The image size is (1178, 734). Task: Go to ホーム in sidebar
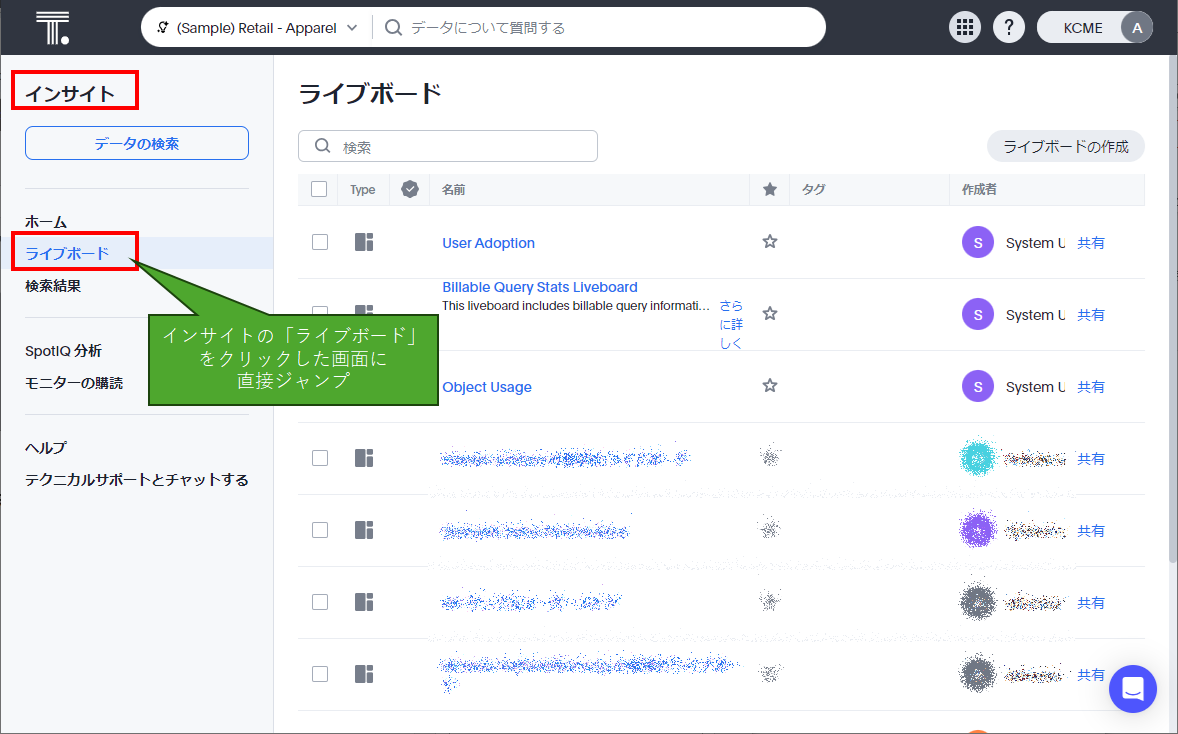tap(46, 221)
